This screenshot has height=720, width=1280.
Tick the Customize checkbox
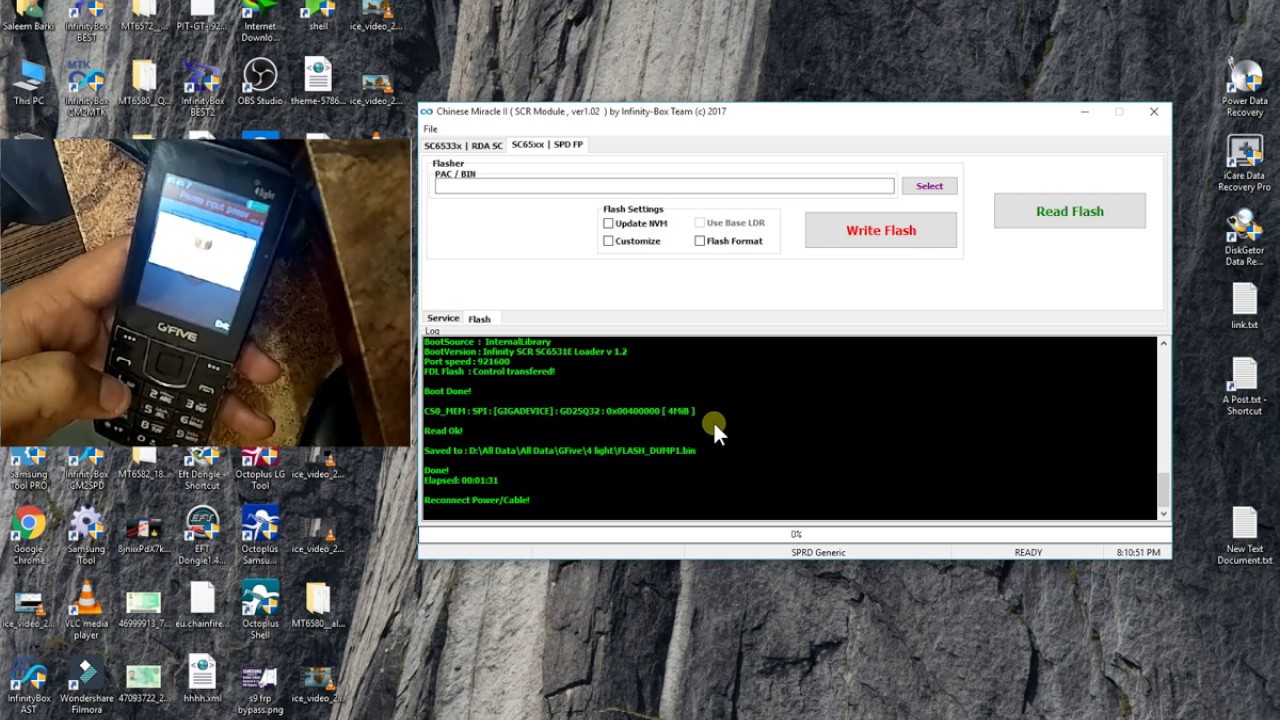pos(608,241)
